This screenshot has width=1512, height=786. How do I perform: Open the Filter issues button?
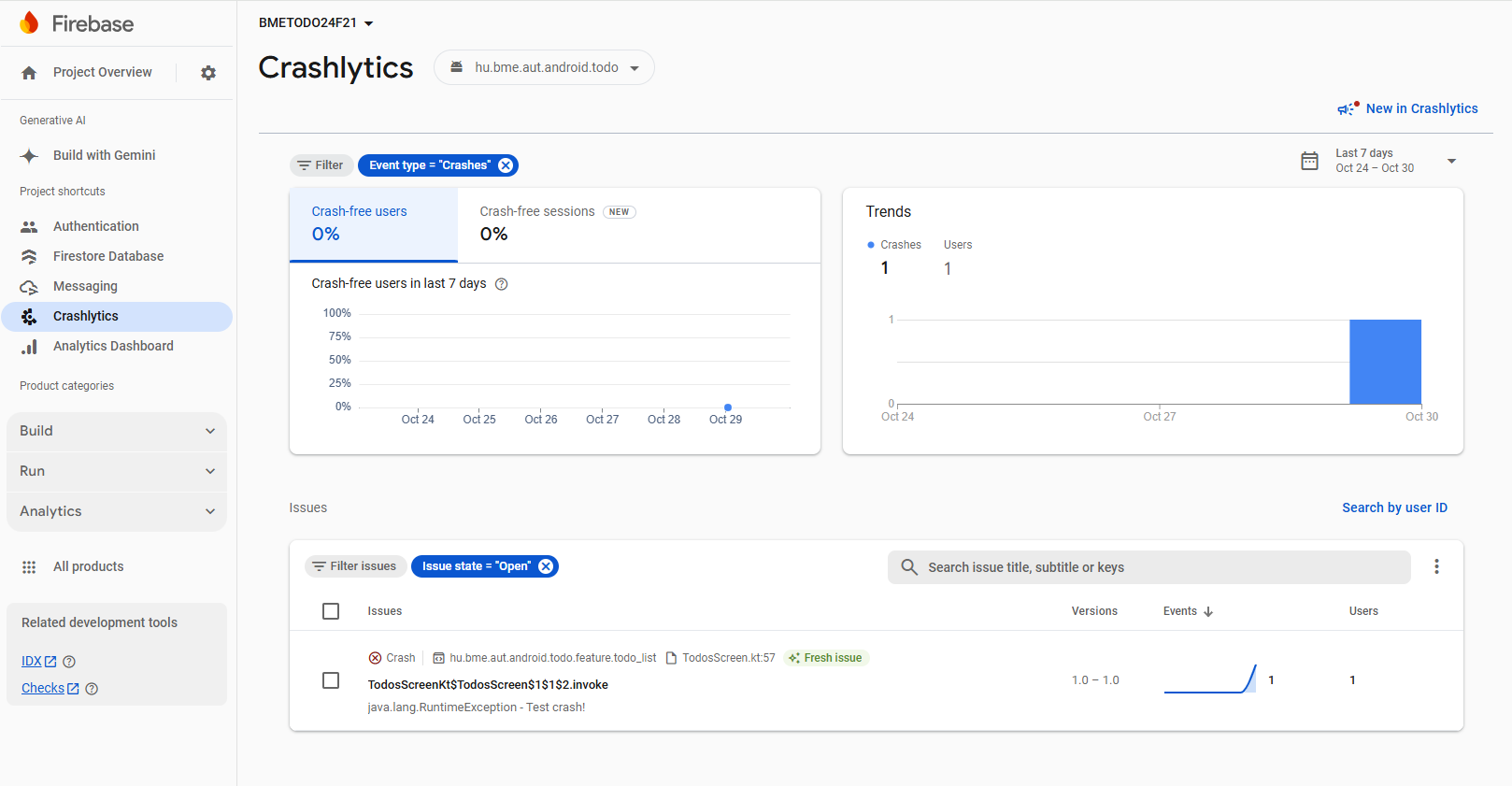tap(356, 566)
